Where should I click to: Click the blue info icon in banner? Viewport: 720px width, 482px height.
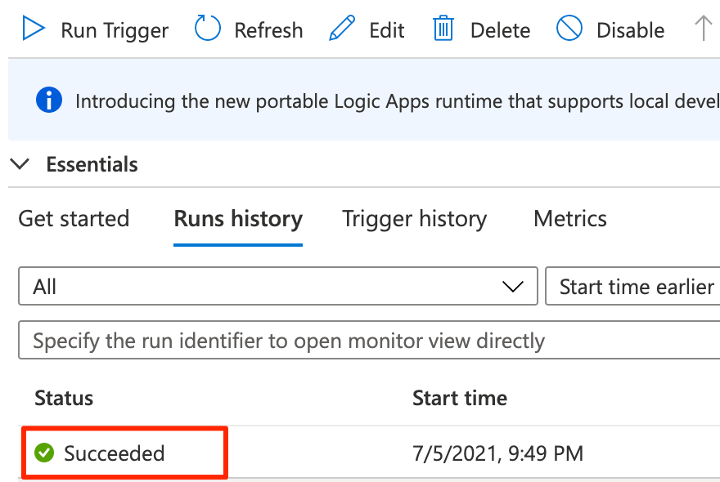[49, 100]
